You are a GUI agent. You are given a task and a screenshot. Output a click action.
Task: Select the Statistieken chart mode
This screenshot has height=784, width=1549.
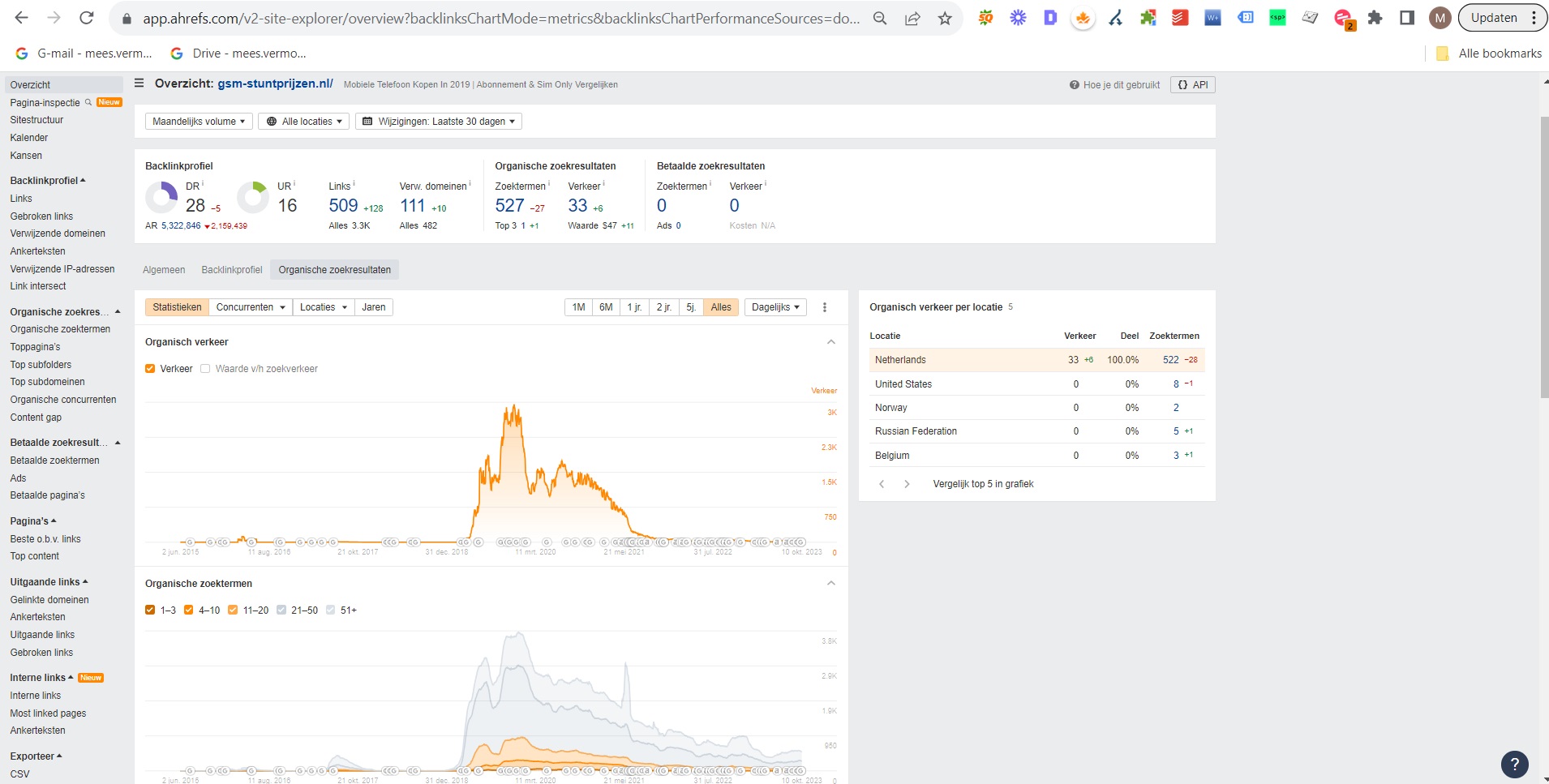177,307
